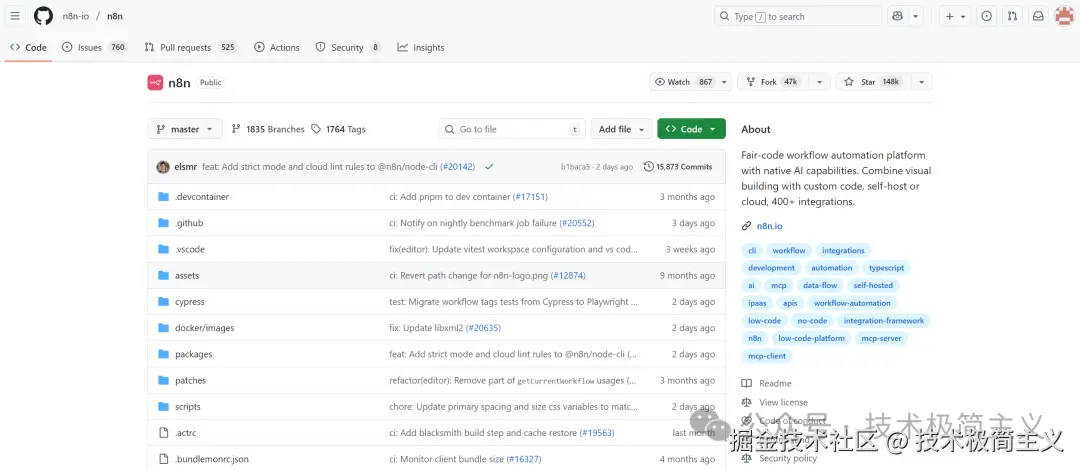Visit the n8n.io website link
1080x470 pixels.
pos(769,226)
